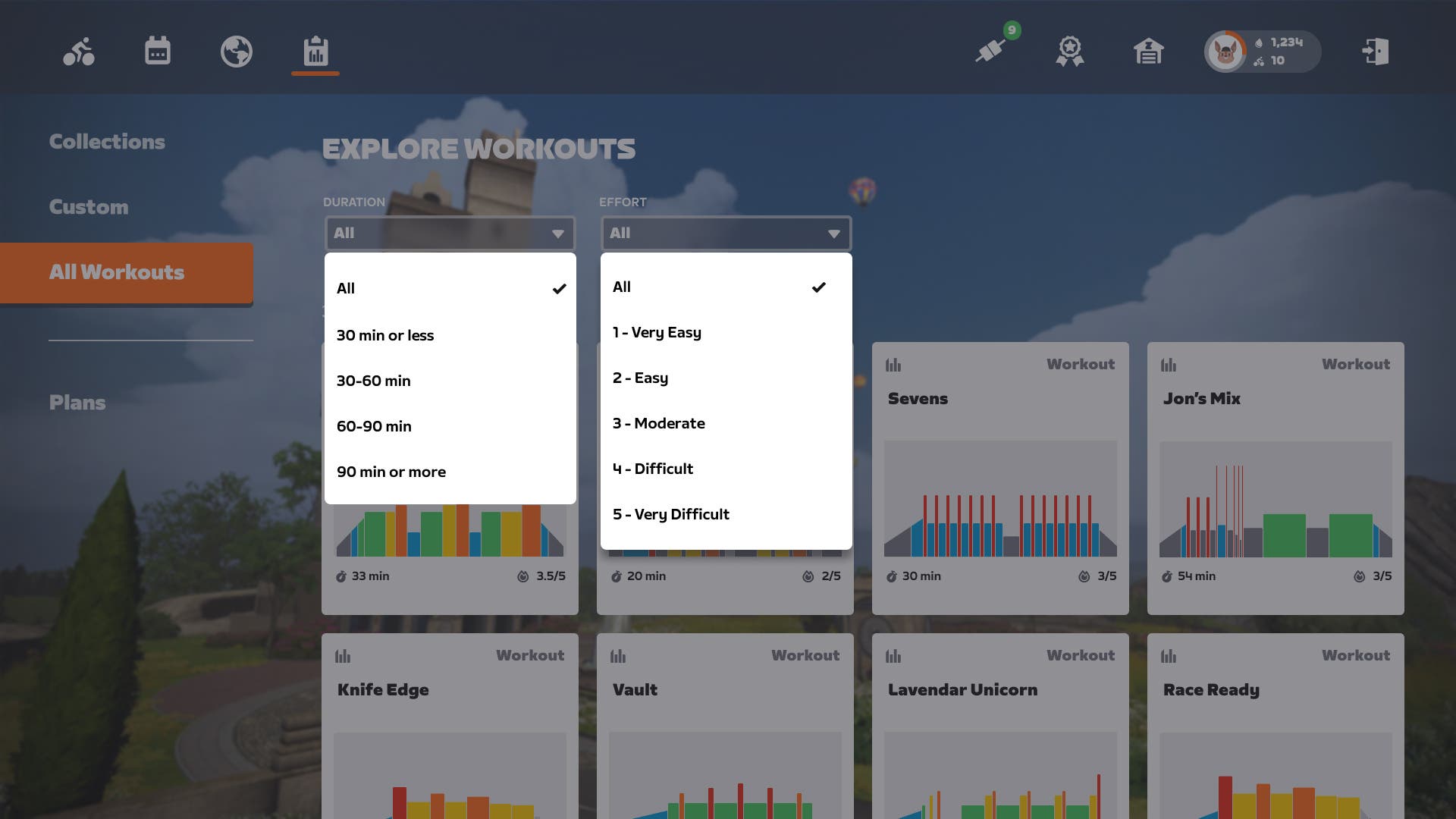Collapse the Duration dropdown arrow
This screenshot has width=1456, height=819.
pyautogui.click(x=558, y=234)
